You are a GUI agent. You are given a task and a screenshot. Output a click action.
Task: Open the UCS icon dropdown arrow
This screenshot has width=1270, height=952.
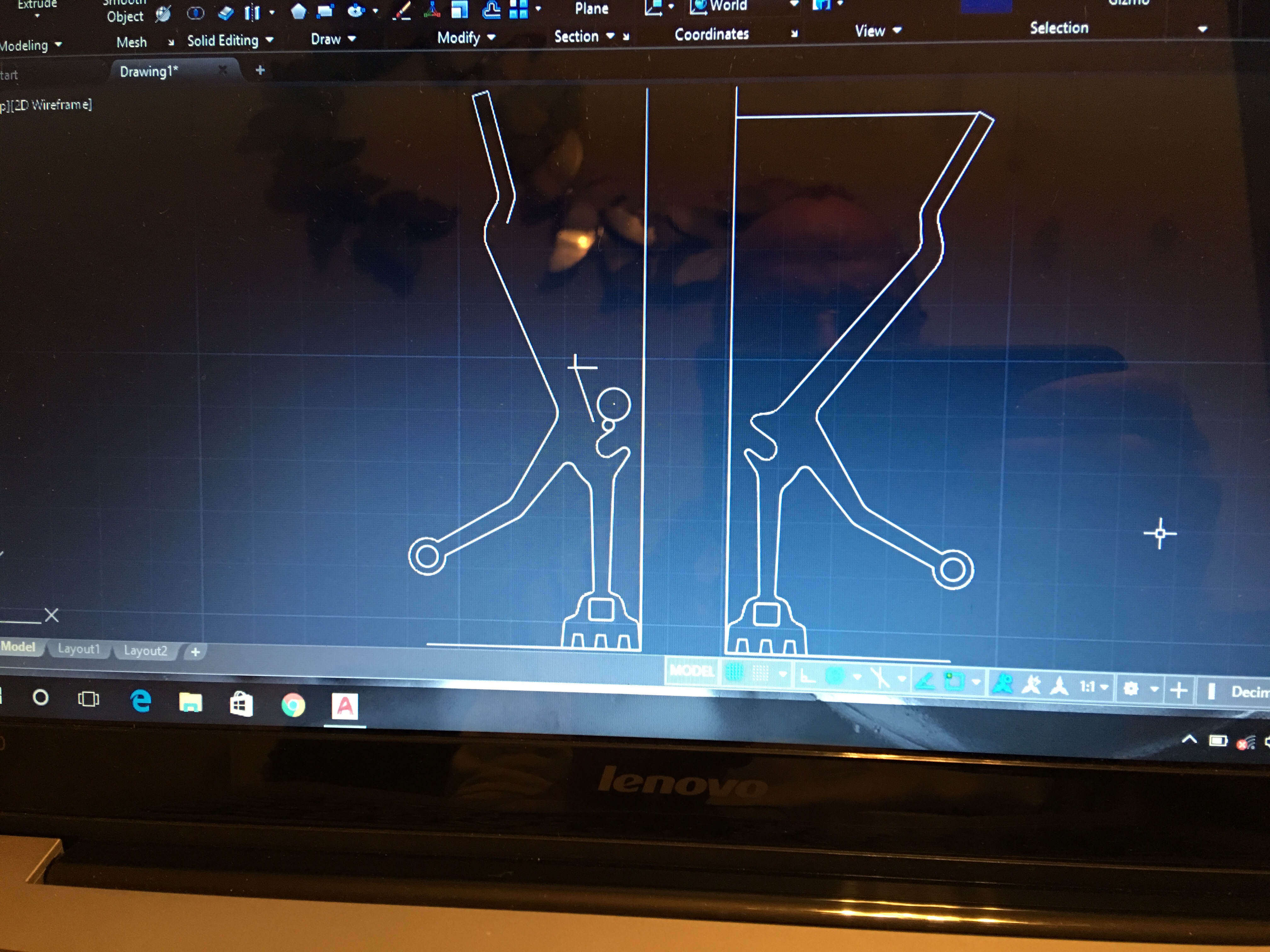pos(671,7)
